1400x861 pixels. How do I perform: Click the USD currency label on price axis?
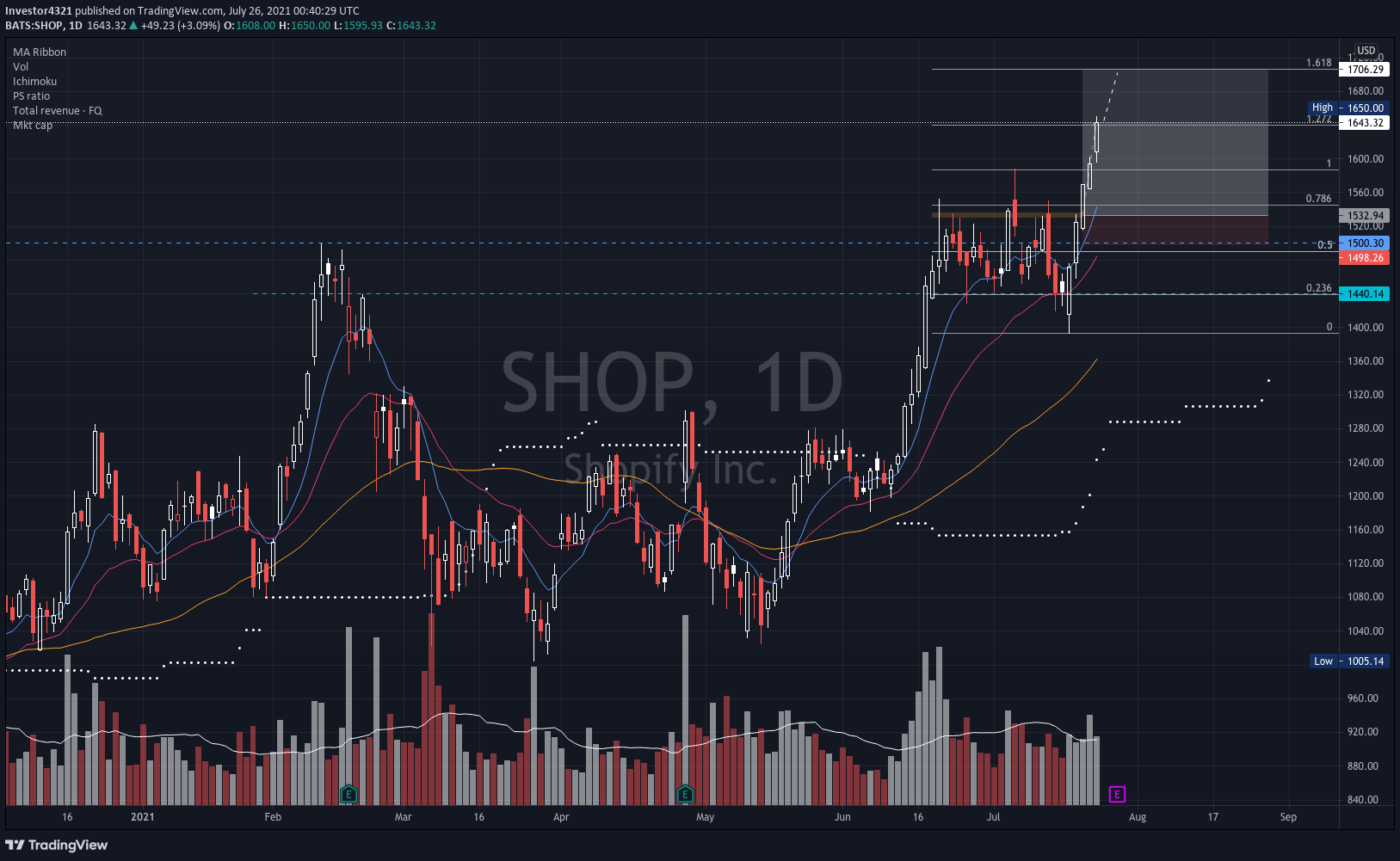click(1366, 51)
